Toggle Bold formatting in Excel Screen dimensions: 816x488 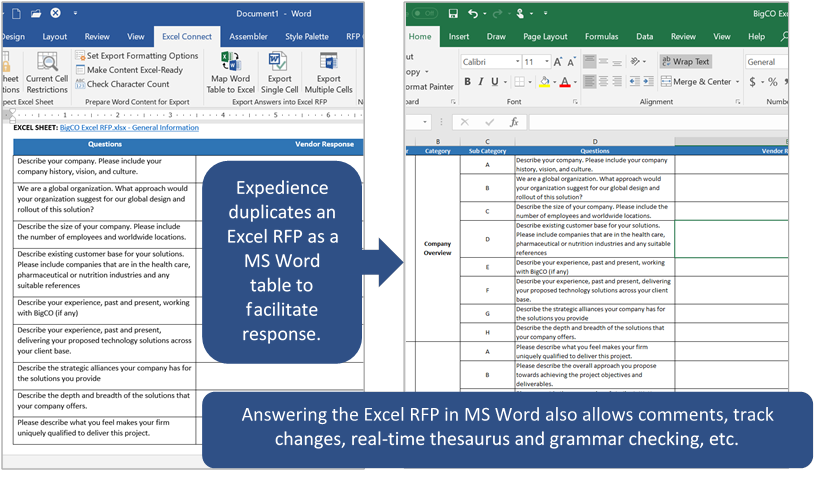(x=467, y=82)
